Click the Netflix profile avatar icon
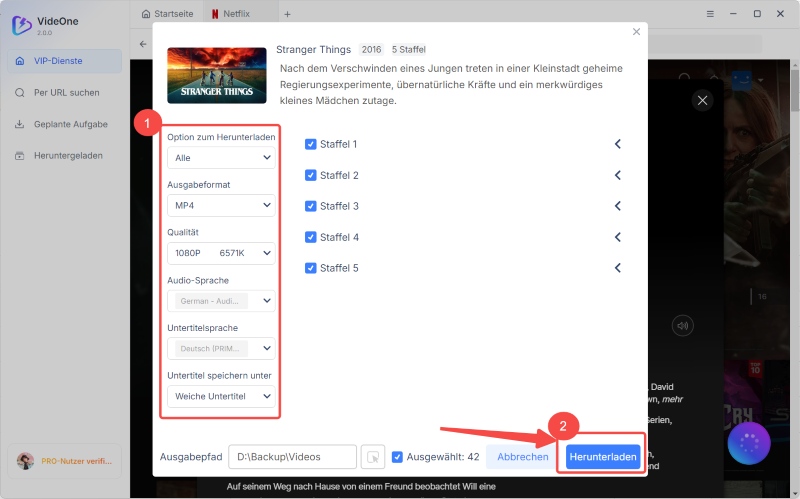 tap(741, 80)
